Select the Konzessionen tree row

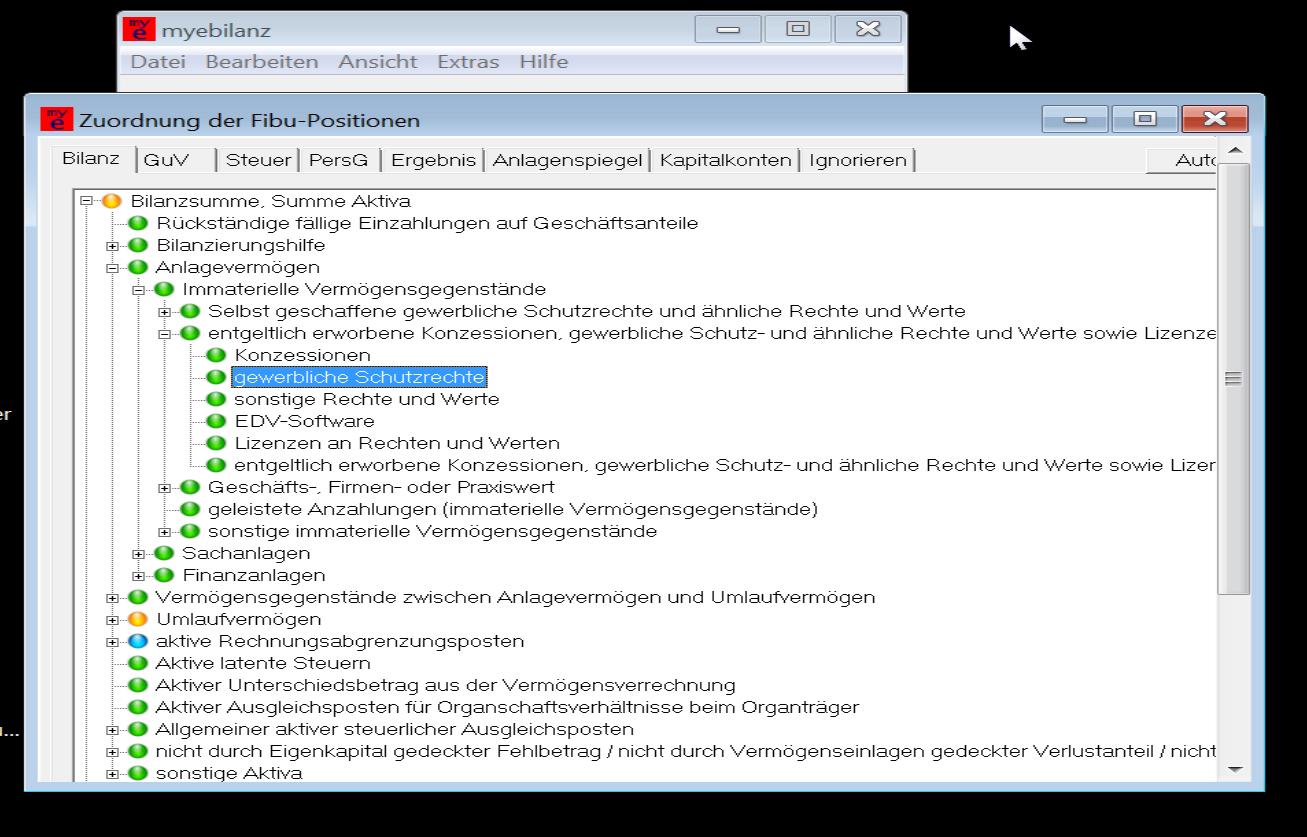point(303,355)
